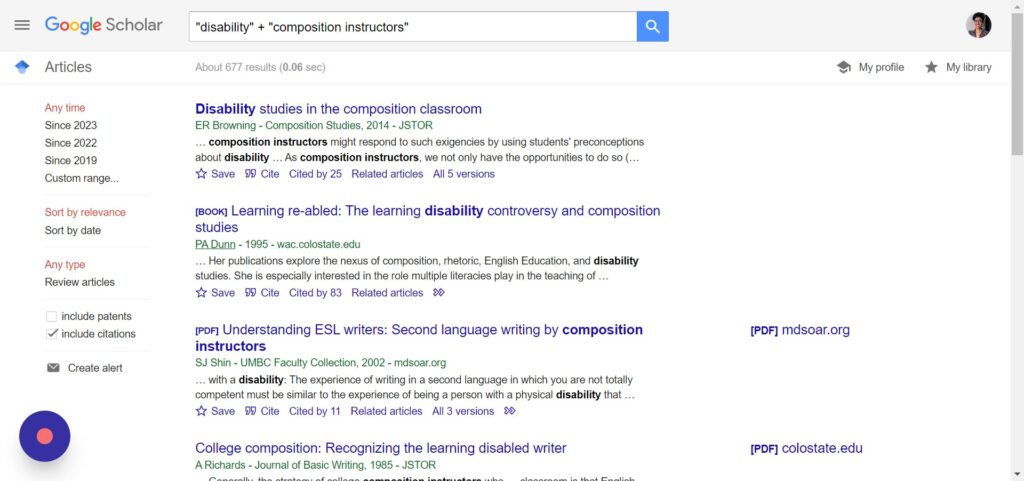Filter to Review articles
This screenshot has height=481, width=1024.
coord(80,282)
